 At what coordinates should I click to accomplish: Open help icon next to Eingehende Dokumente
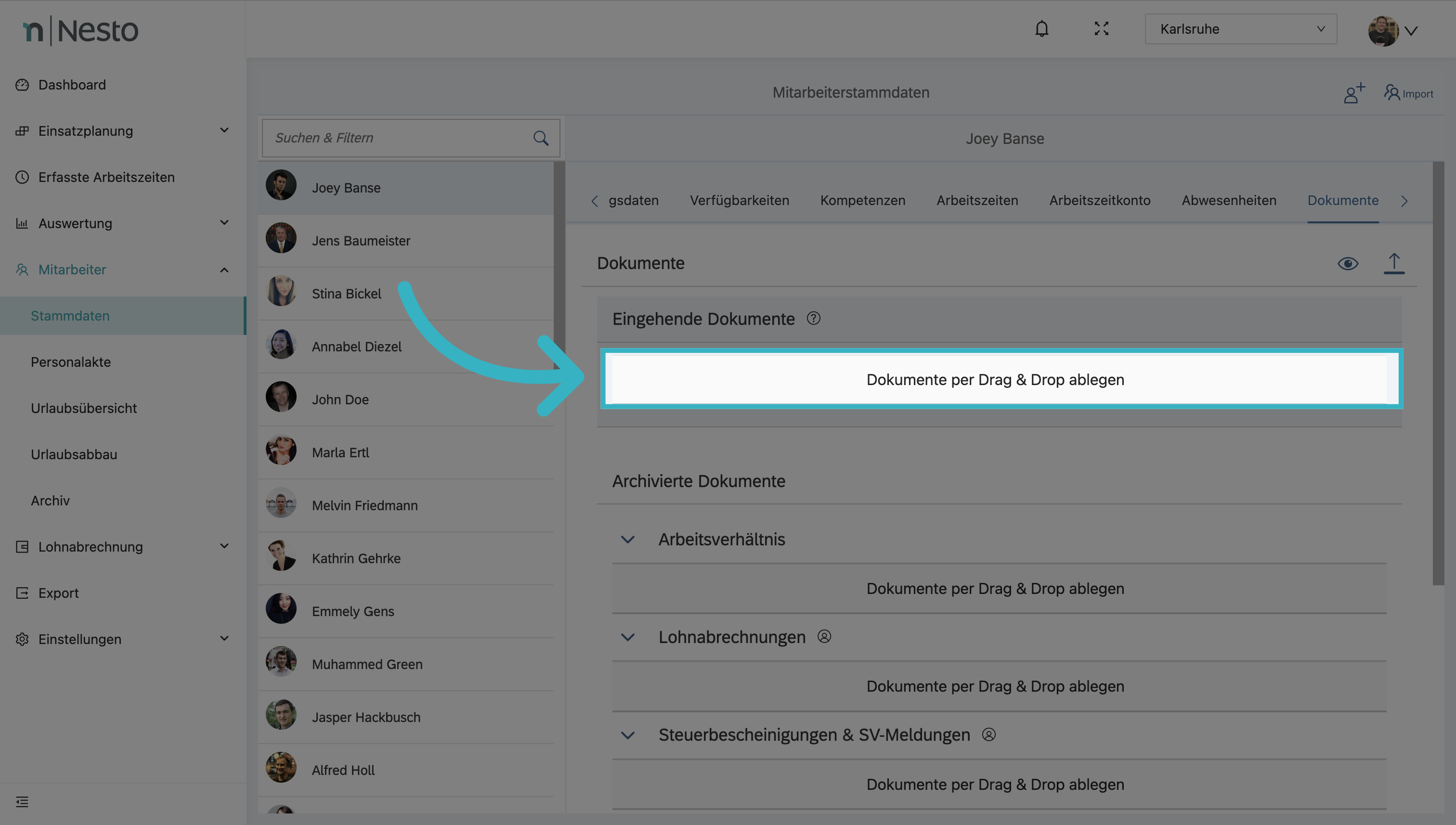click(x=813, y=319)
